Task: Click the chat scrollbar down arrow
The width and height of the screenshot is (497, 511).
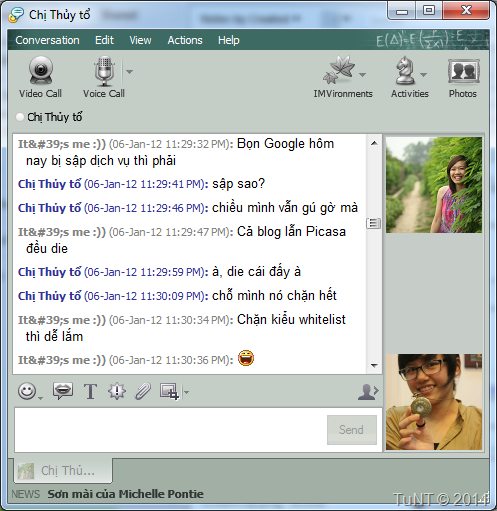Action: [x=374, y=365]
